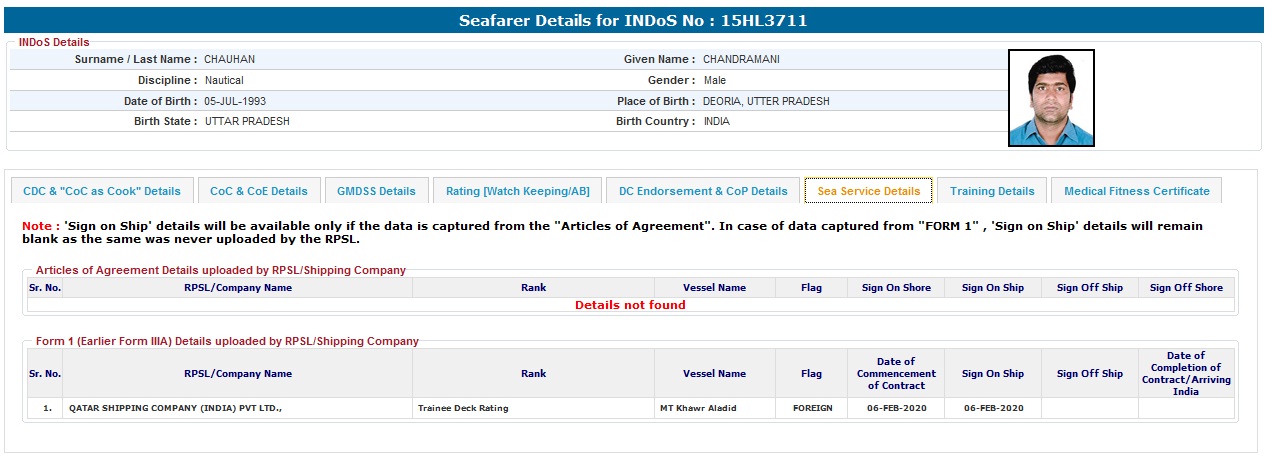Click Date of Commencement of Contract header
The image size is (1277, 457).
(x=896, y=374)
